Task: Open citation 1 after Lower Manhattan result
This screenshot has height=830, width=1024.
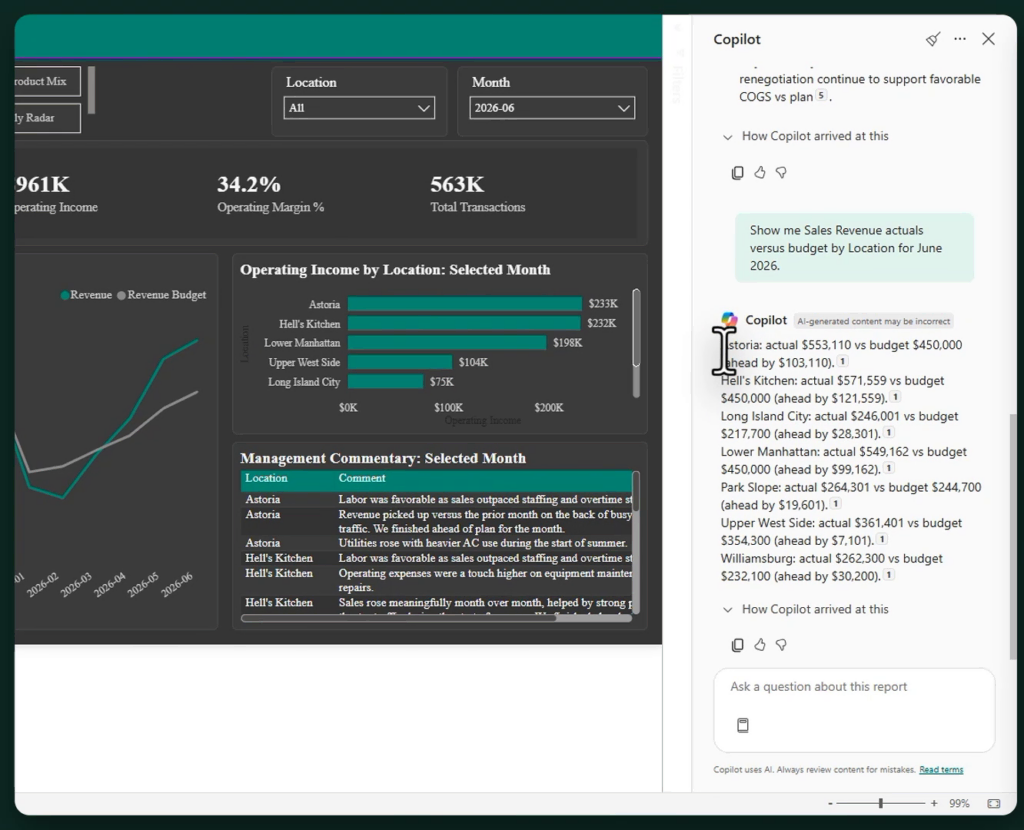Action: pyautogui.click(x=889, y=468)
